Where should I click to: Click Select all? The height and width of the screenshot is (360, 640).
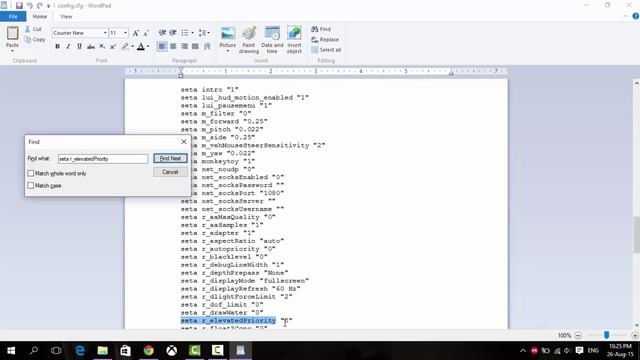(326, 50)
